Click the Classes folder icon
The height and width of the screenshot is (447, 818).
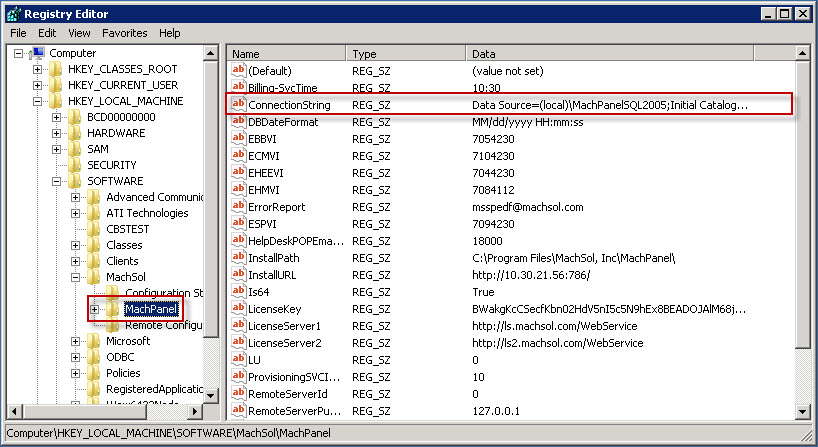94,245
